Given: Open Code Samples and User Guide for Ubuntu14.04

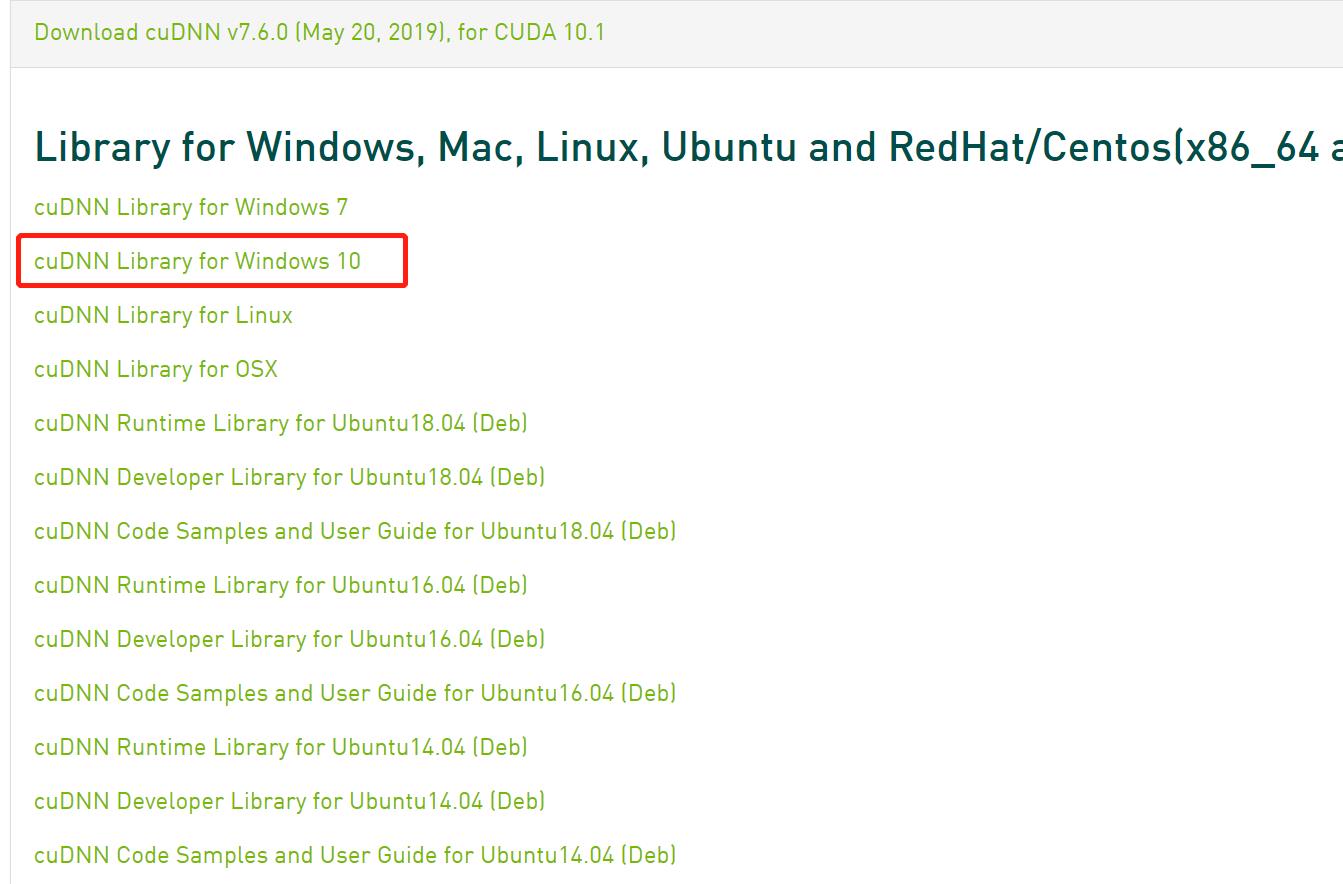Looking at the screenshot, I should pyautogui.click(x=355, y=855).
